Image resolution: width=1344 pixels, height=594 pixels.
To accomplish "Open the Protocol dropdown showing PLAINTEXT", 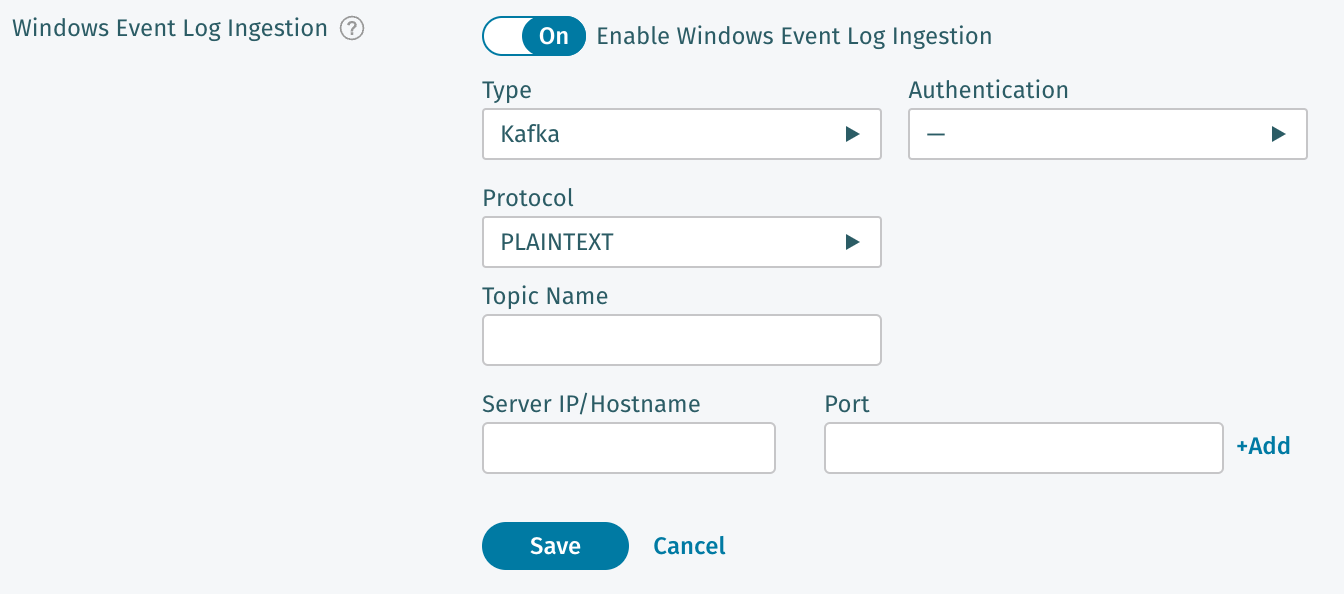I will pyautogui.click(x=680, y=242).
